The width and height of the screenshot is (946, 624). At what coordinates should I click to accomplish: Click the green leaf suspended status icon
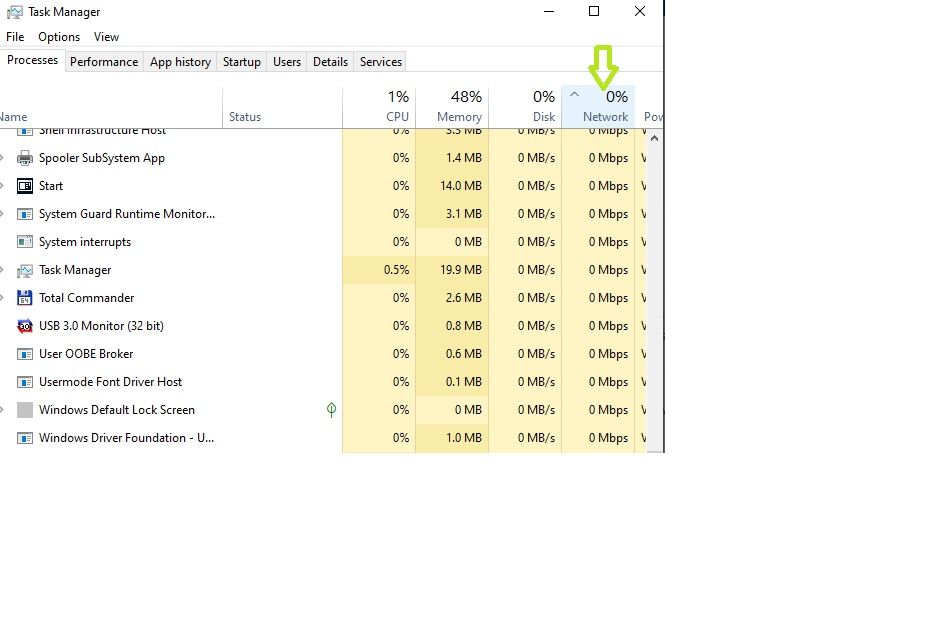[x=331, y=410]
